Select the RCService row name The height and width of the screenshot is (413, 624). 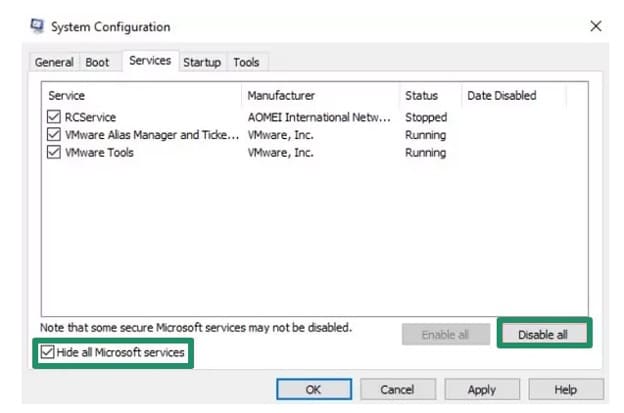point(90,117)
